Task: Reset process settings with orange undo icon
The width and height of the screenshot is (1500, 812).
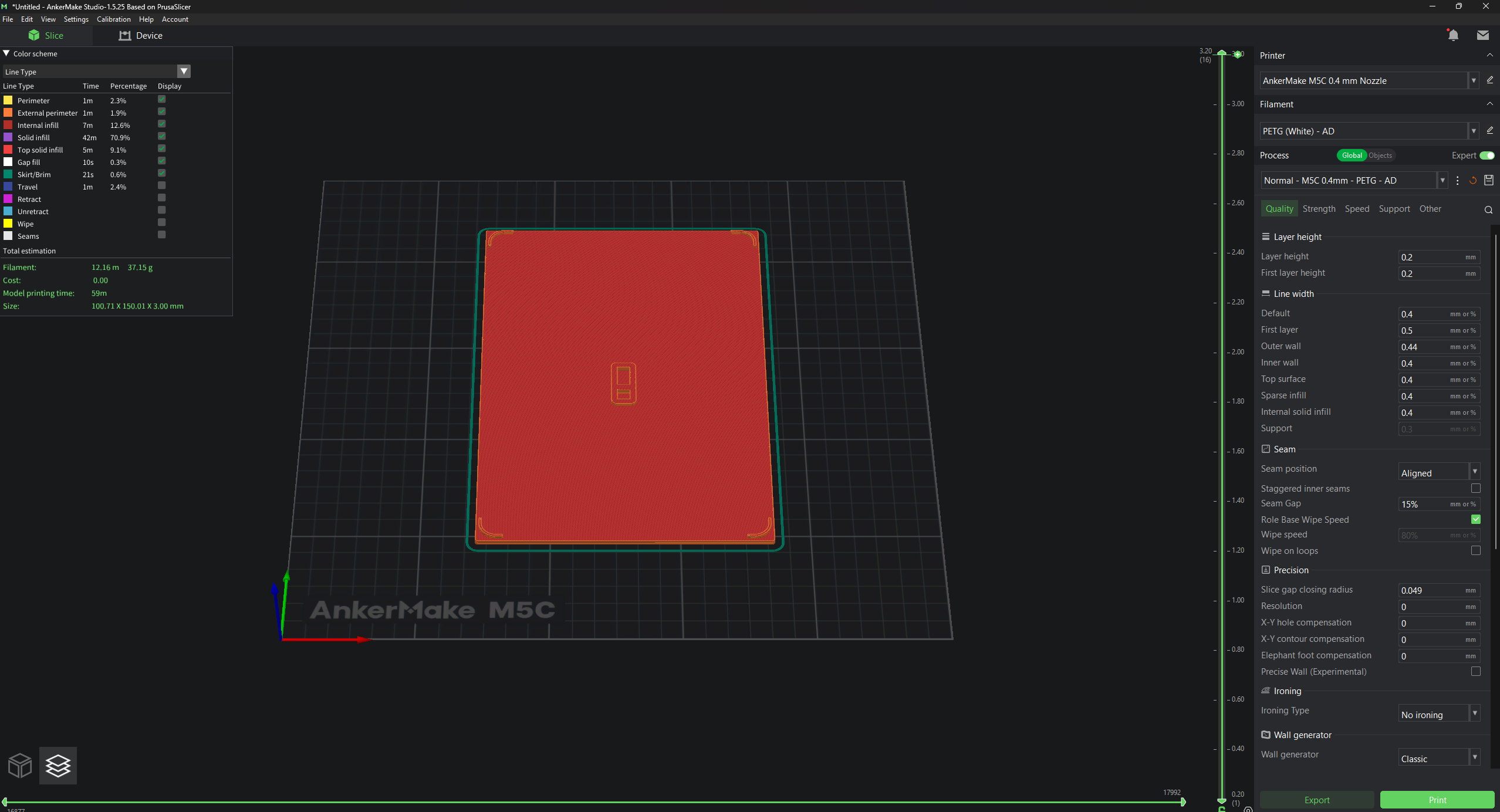Action: [1472, 180]
